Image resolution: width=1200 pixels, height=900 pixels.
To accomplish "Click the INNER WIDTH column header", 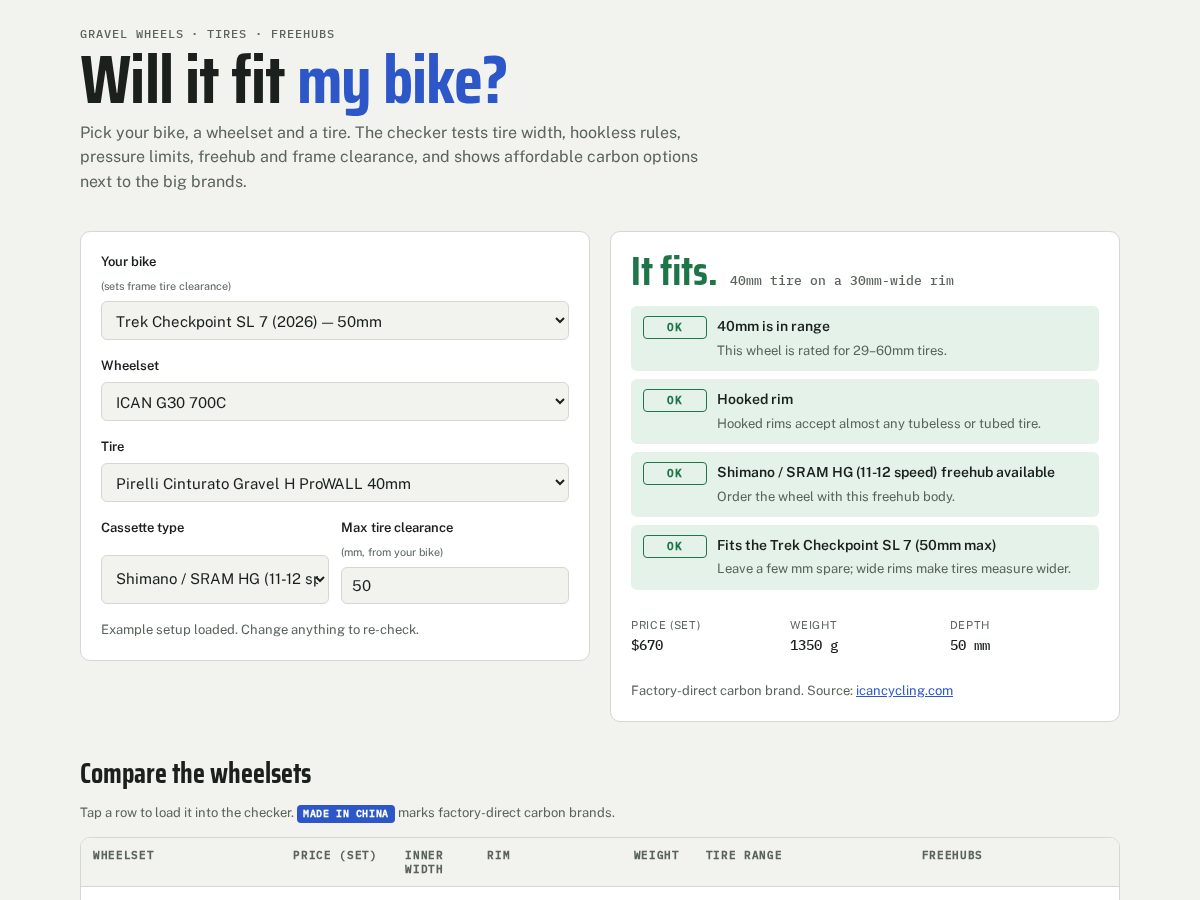I will 424,862.
